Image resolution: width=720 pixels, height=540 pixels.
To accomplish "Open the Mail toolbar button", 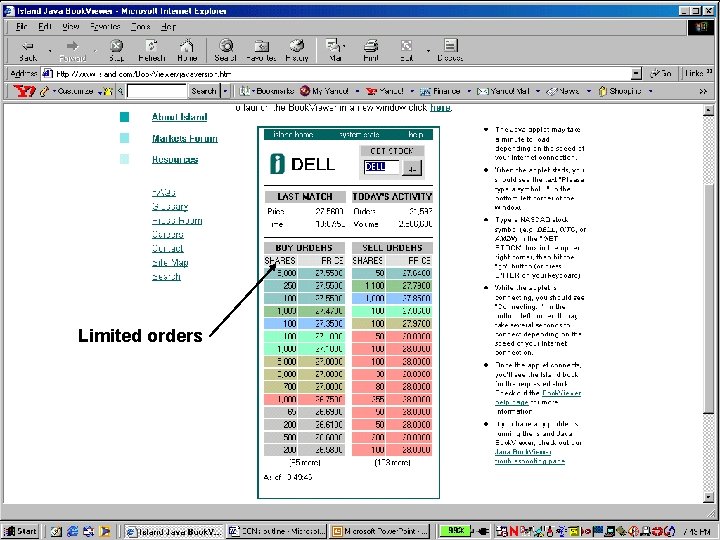I will [335, 50].
